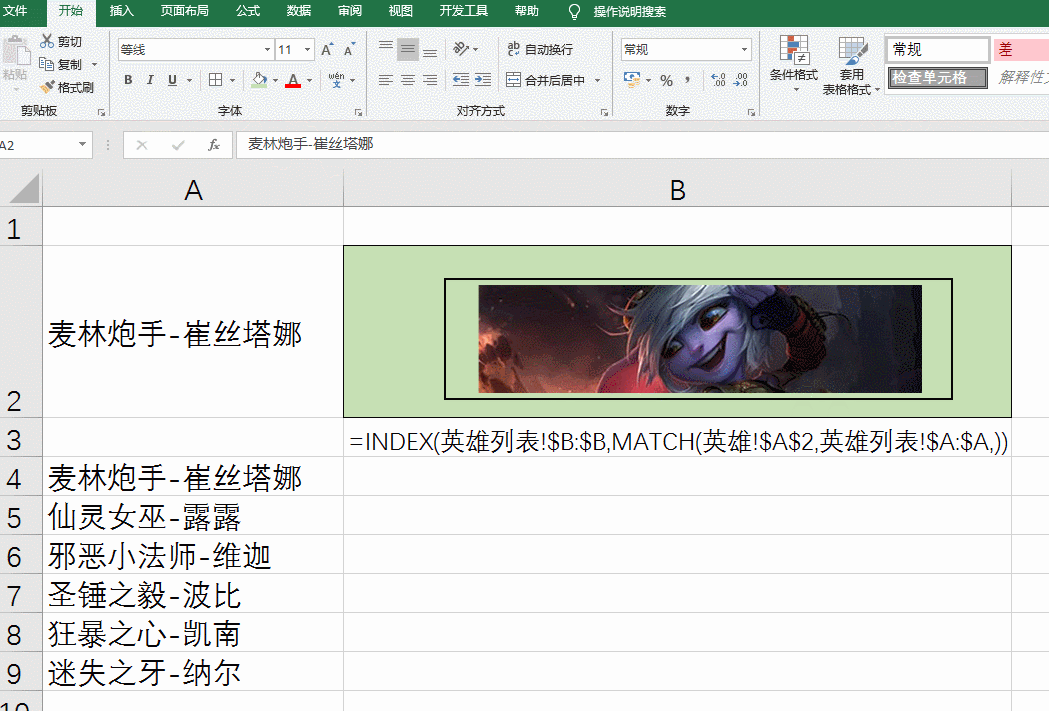
Task: Open the 文件 (File) tab
Action: pyautogui.click(x=15, y=11)
